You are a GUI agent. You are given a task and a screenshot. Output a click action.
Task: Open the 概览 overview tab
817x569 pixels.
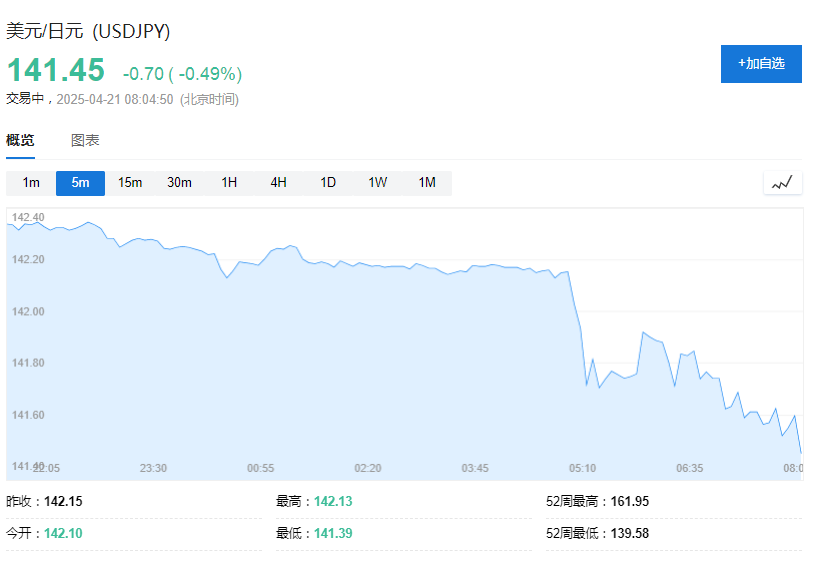[x=20, y=140]
